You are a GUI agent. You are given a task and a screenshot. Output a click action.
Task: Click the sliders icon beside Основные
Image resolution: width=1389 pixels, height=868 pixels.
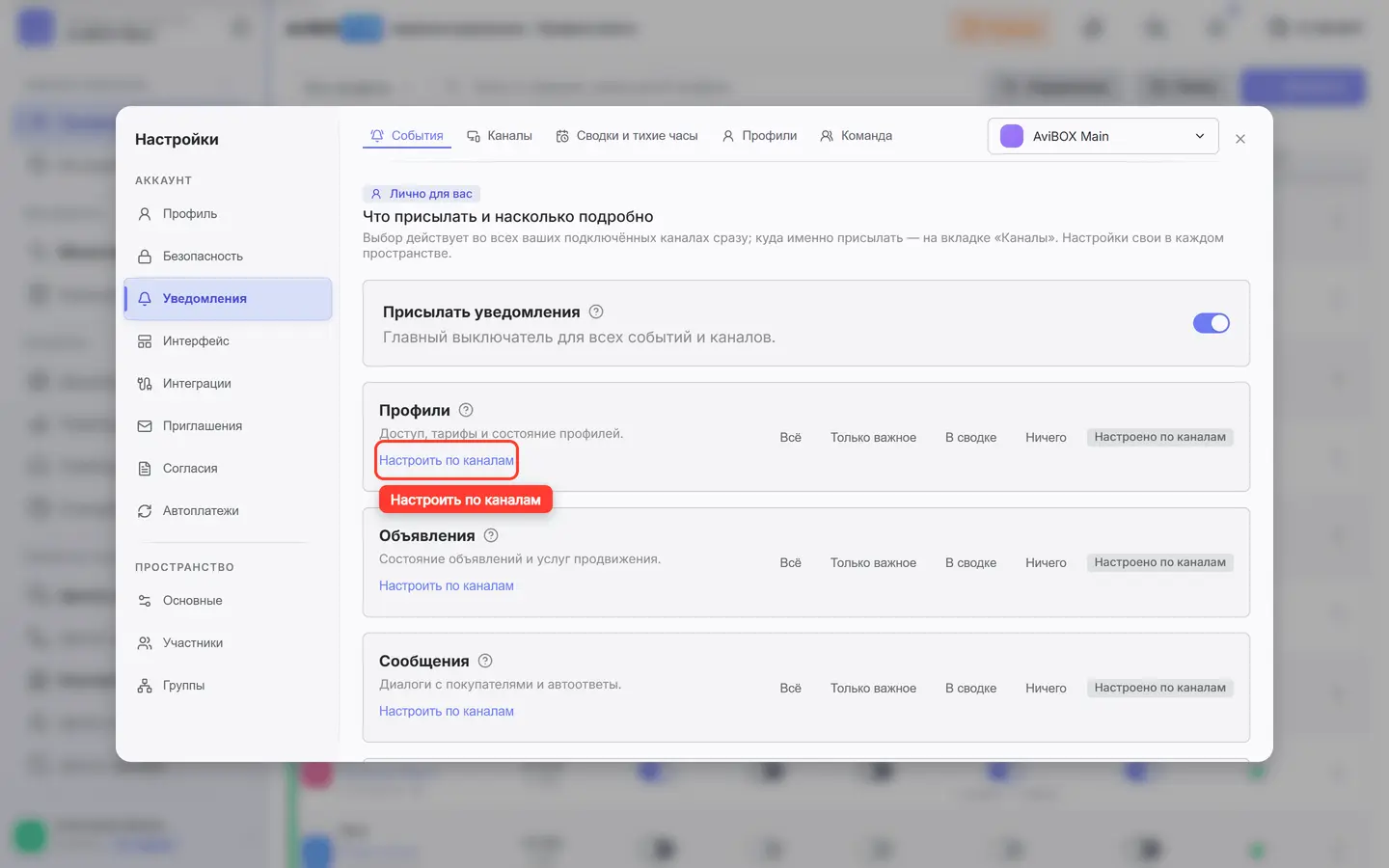click(x=145, y=601)
